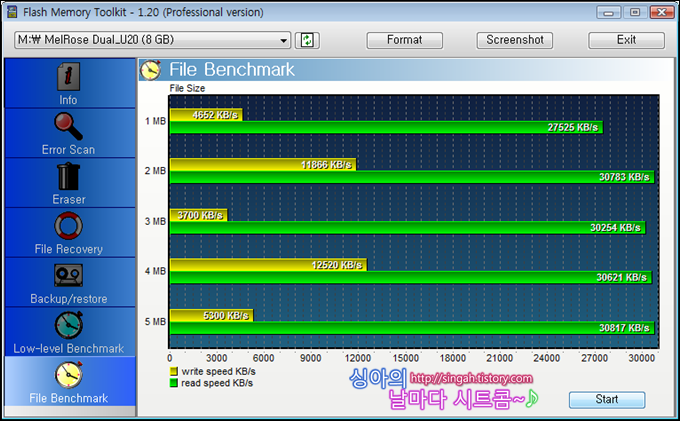Close the Flash Memory Toolkit window
Screen dimensions: 680x421
pos(662,12)
